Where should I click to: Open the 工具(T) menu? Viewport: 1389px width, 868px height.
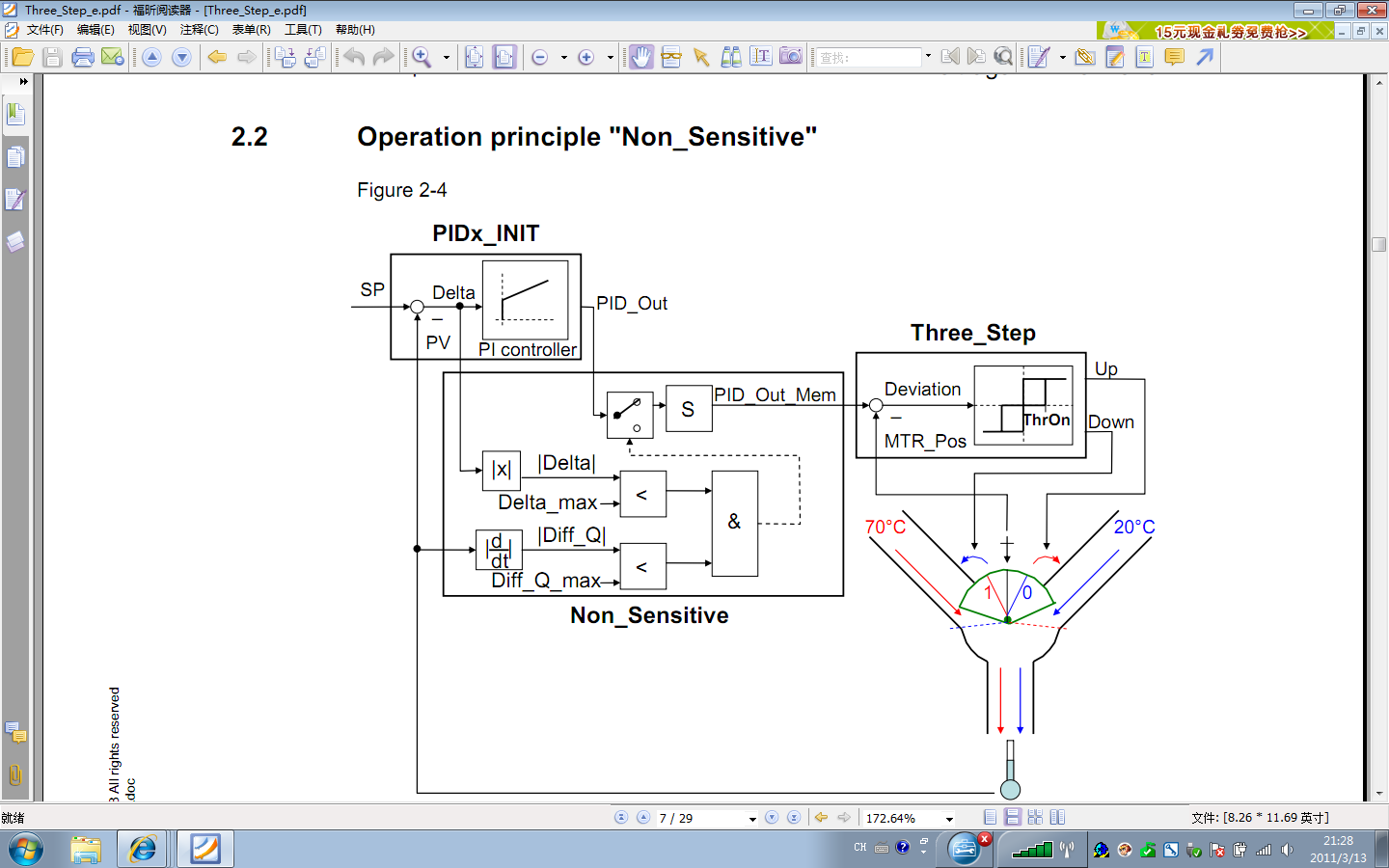point(303,30)
